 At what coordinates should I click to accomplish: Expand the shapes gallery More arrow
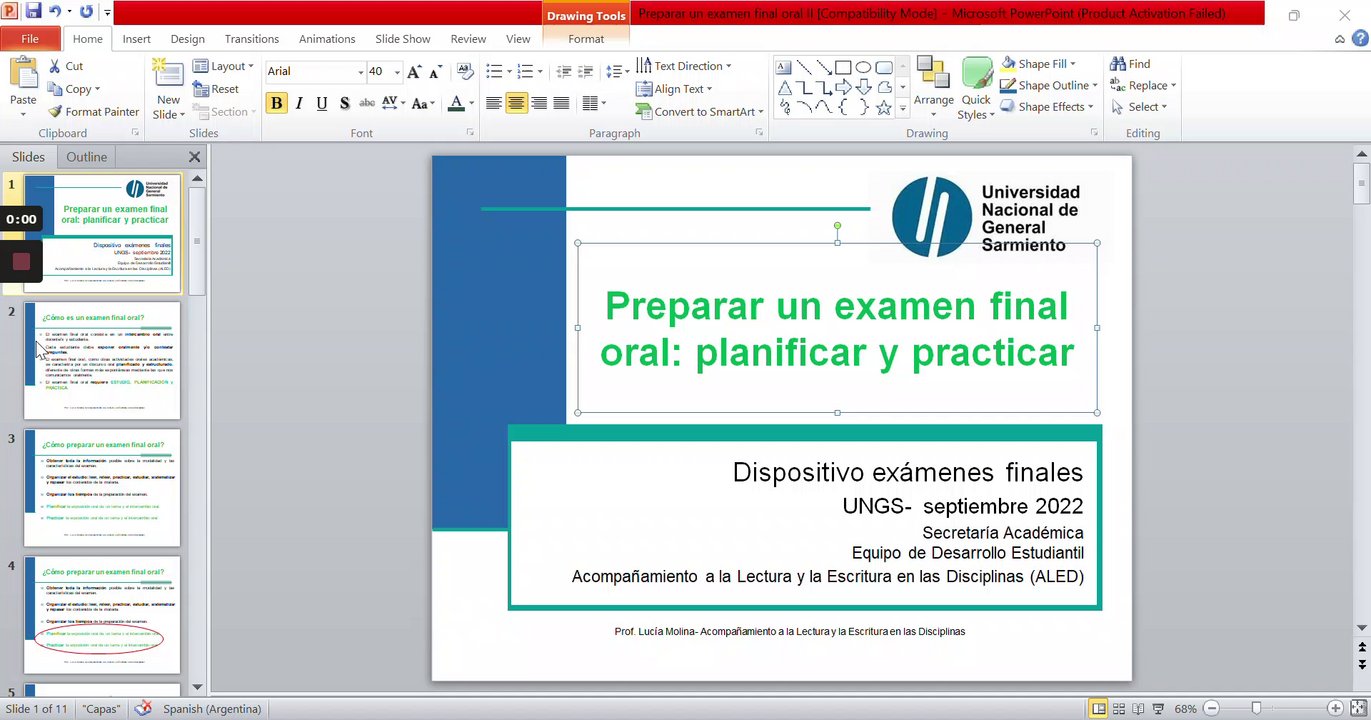point(903,108)
